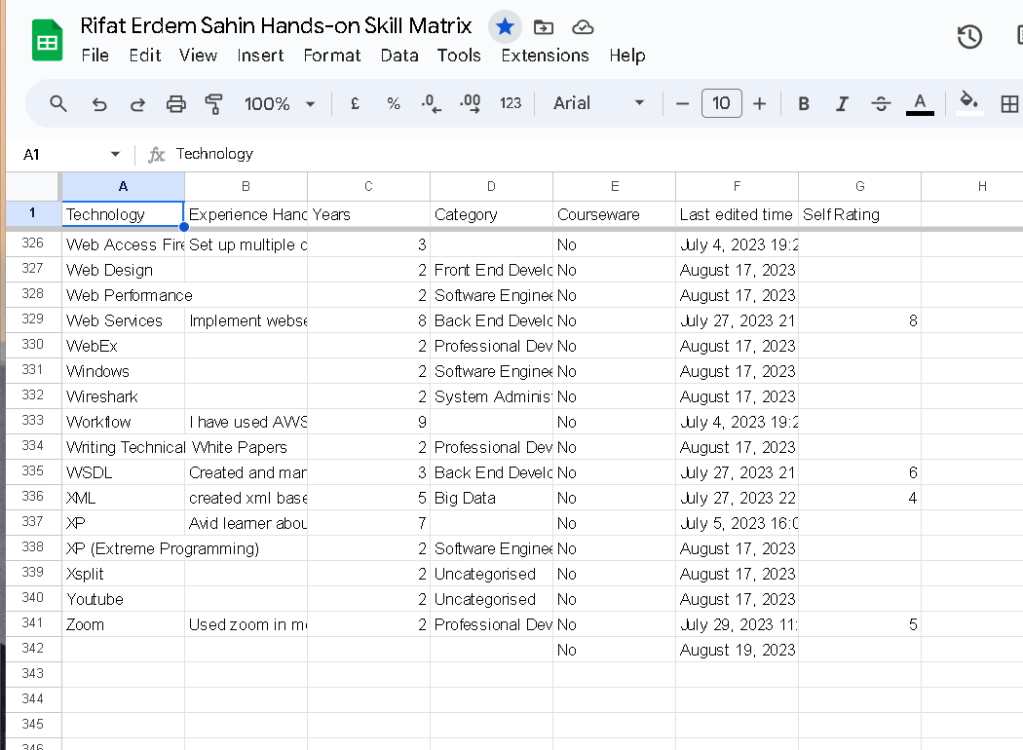
Task: Check the cloud save status icon
Action: [583, 27]
